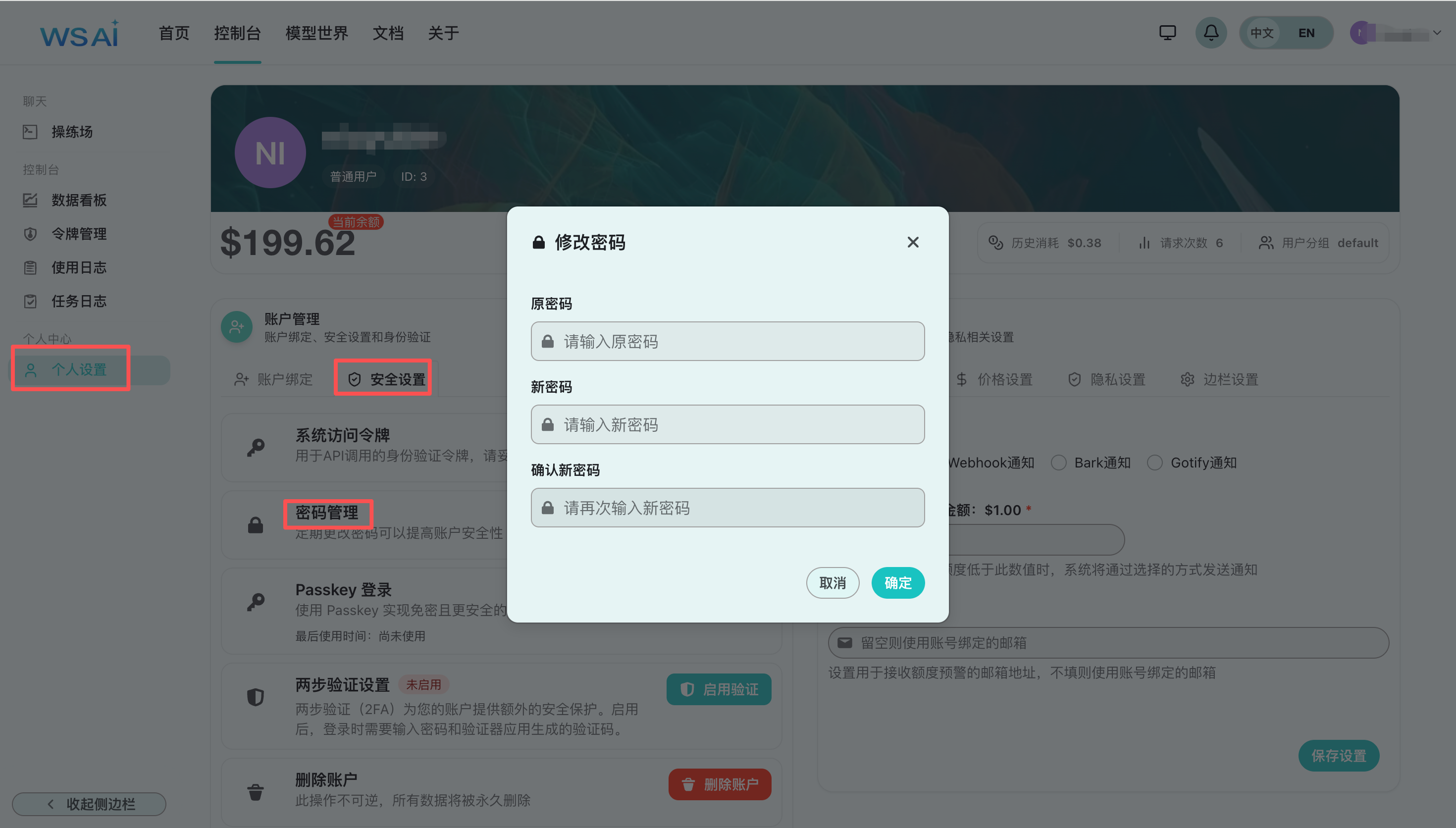Click the request count bar chart icon
This screenshot has width=1456, height=828.
point(1144,243)
